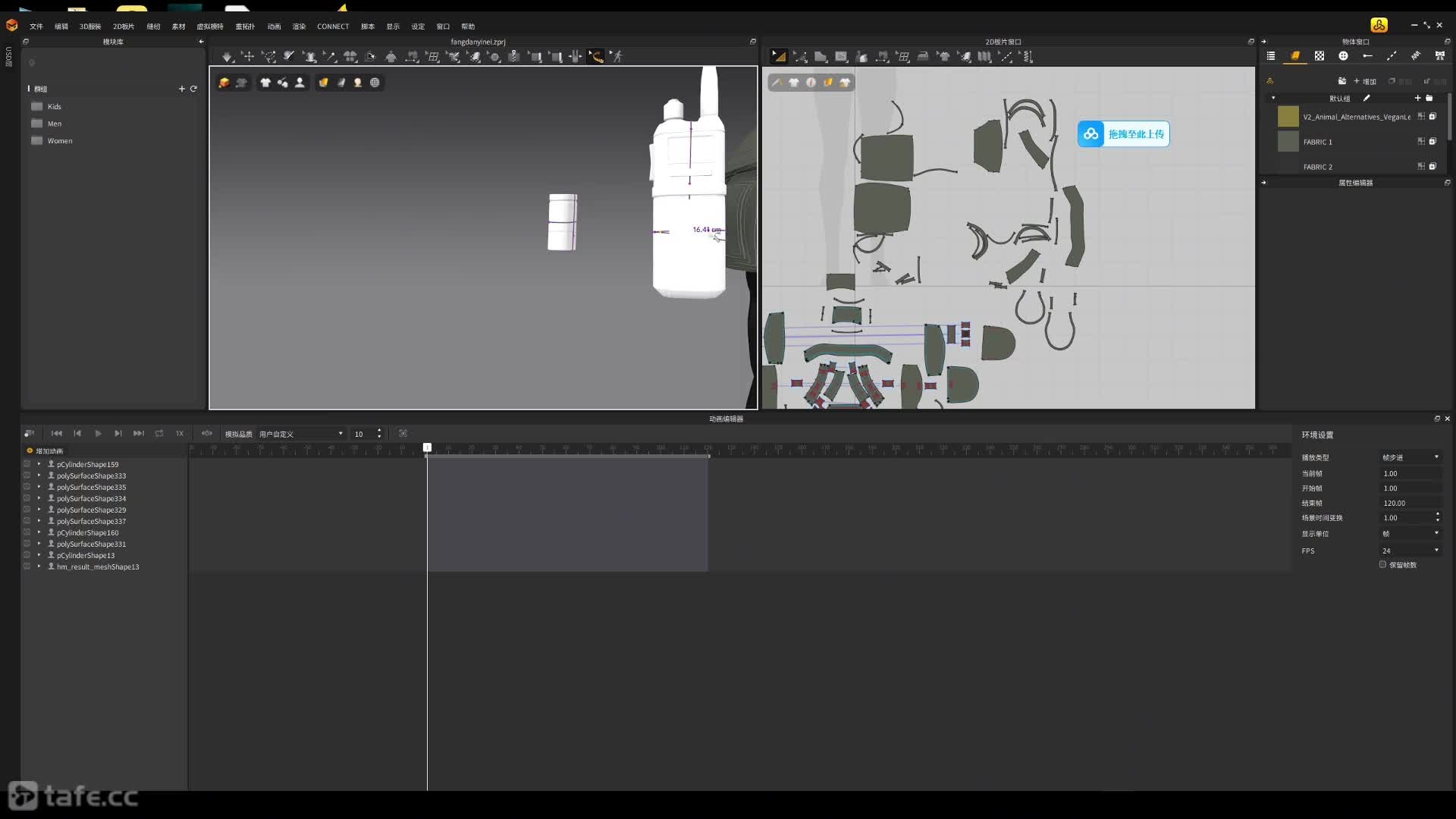This screenshot has height=819, width=1456.
Task: Select the measuring-tape avatar tool highlighted in 3D toolbar
Action: point(596,57)
